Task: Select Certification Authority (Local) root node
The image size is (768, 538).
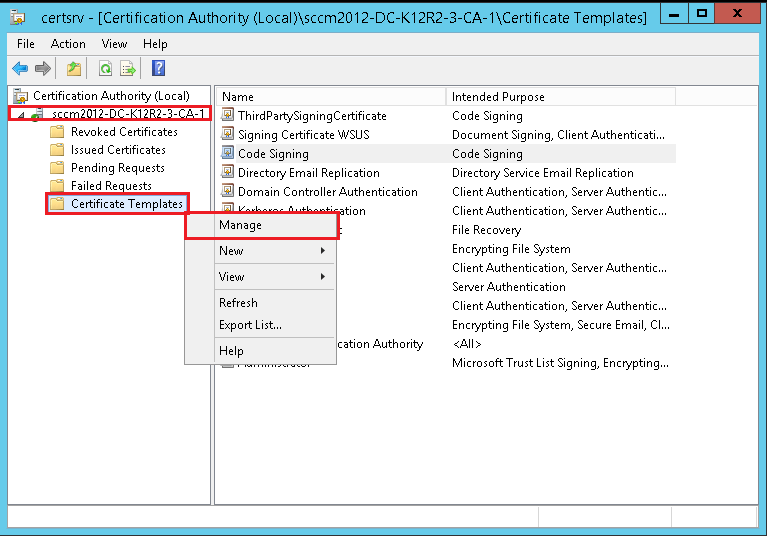Action: click(x=111, y=96)
